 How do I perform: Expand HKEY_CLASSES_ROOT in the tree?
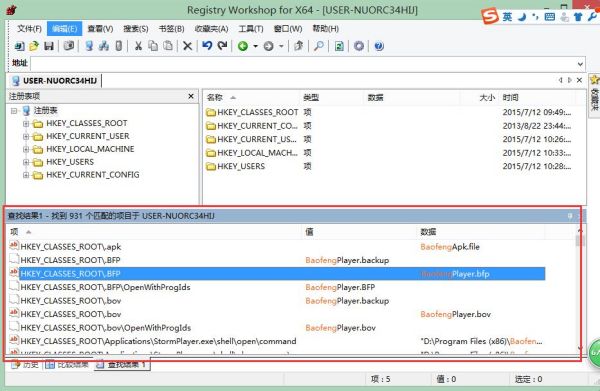tap(26, 124)
